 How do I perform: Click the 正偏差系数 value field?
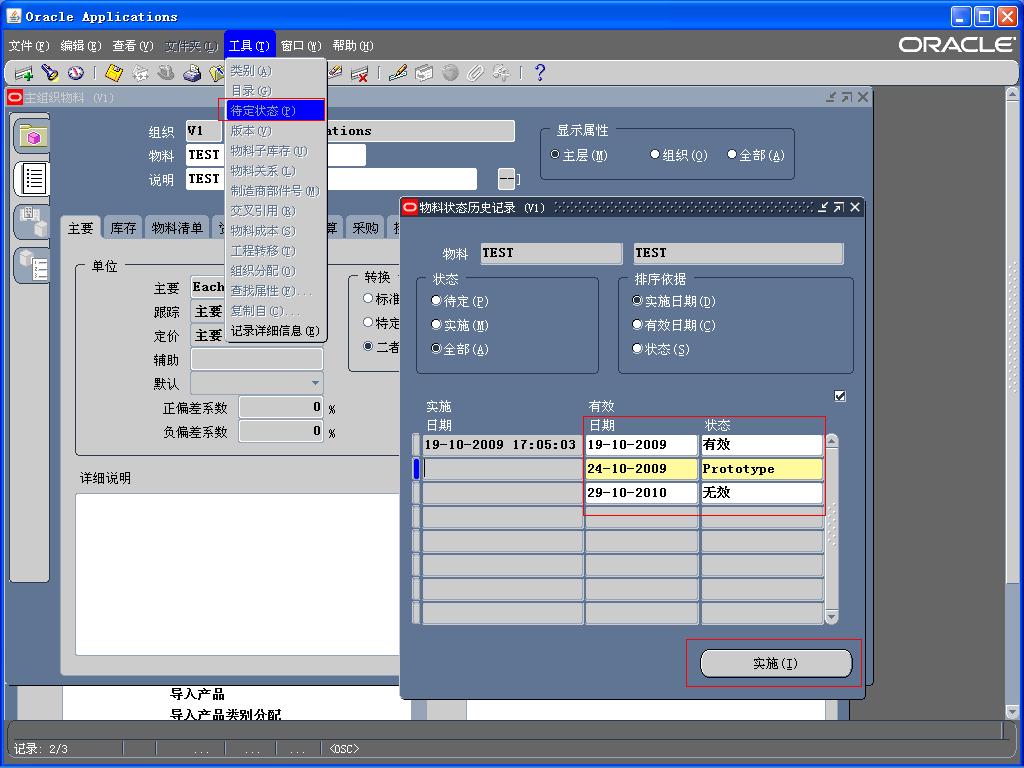(x=281, y=408)
